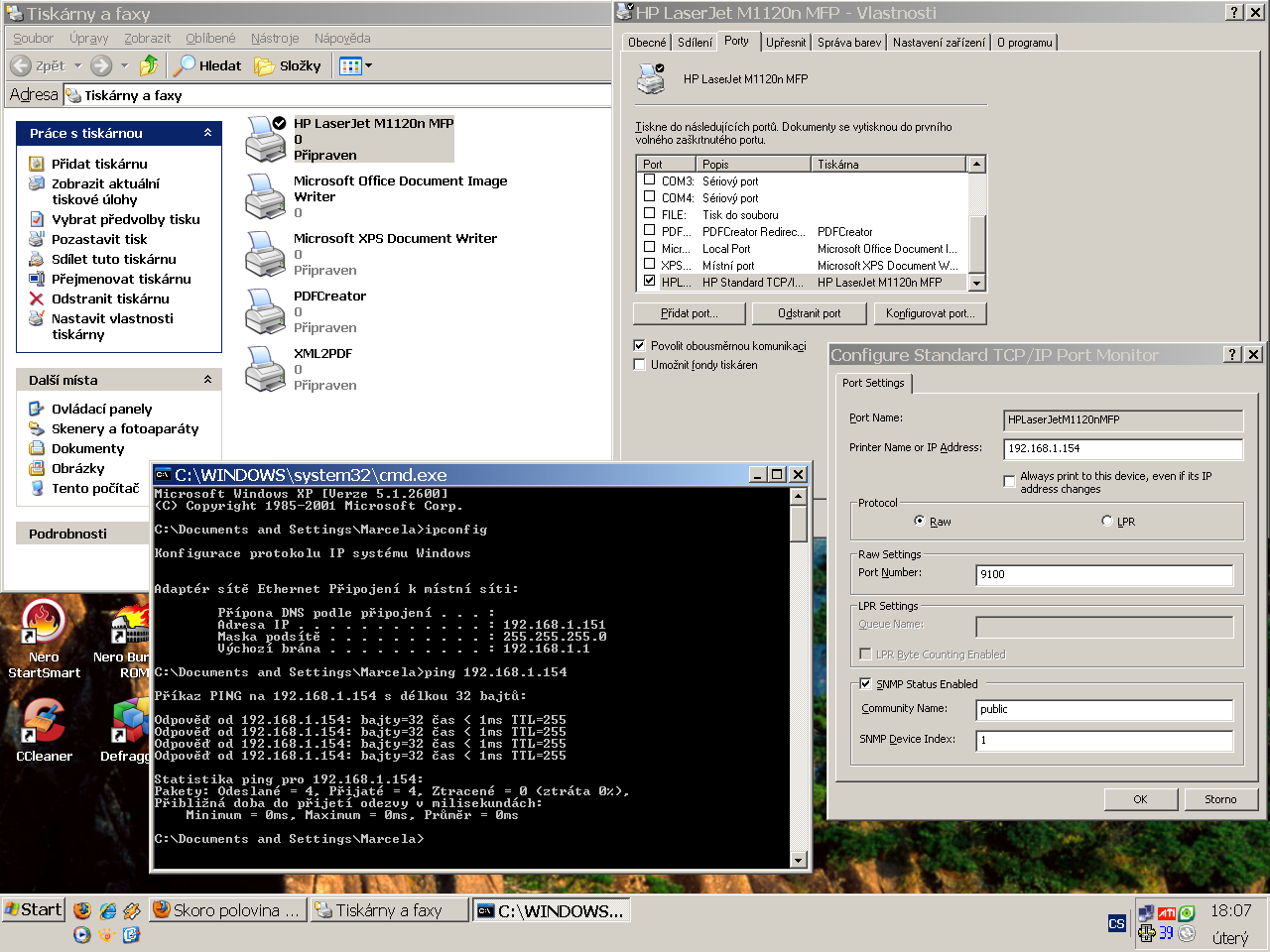
Task: Switch to the Upřesnit tab
Action: pyautogui.click(x=786, y=43)
